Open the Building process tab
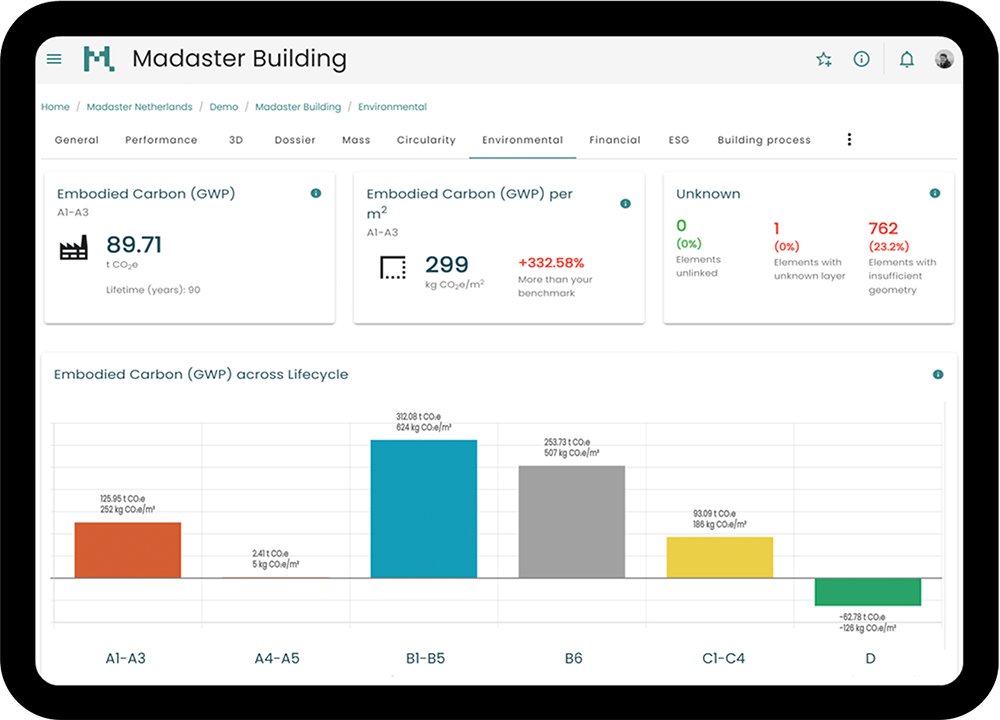This screenshot has width=1000, height=720. 764,140
